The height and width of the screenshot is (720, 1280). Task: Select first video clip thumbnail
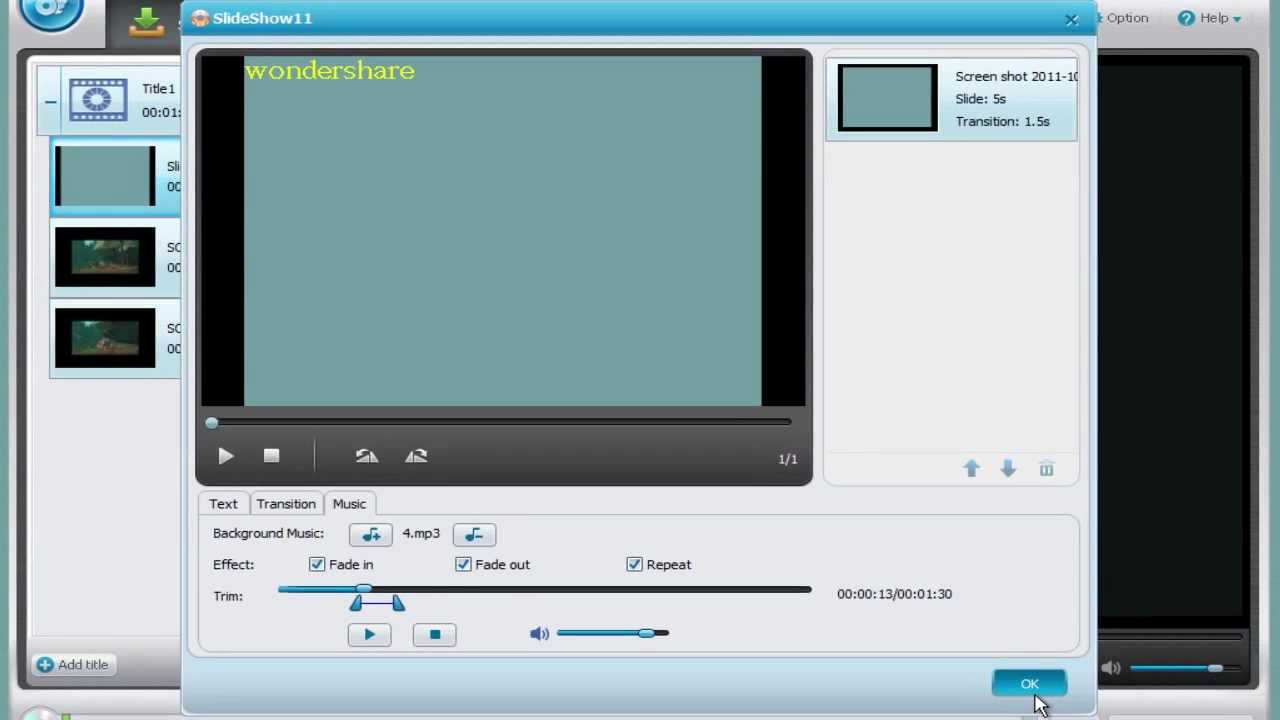tap(105, 257)
